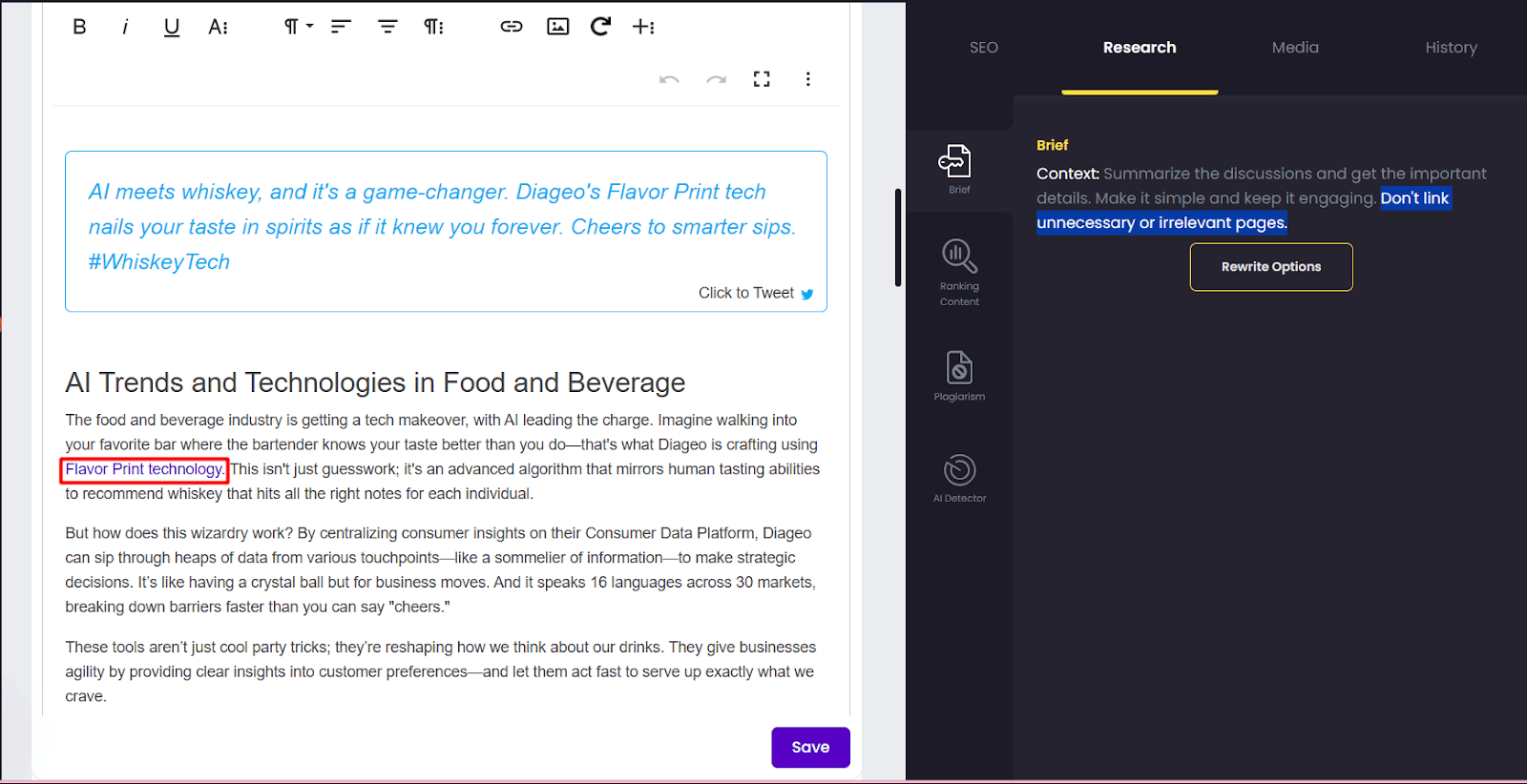Click the Twitter bird icon
Viewport: 1527px width, 784px height.
coord(807,294)
